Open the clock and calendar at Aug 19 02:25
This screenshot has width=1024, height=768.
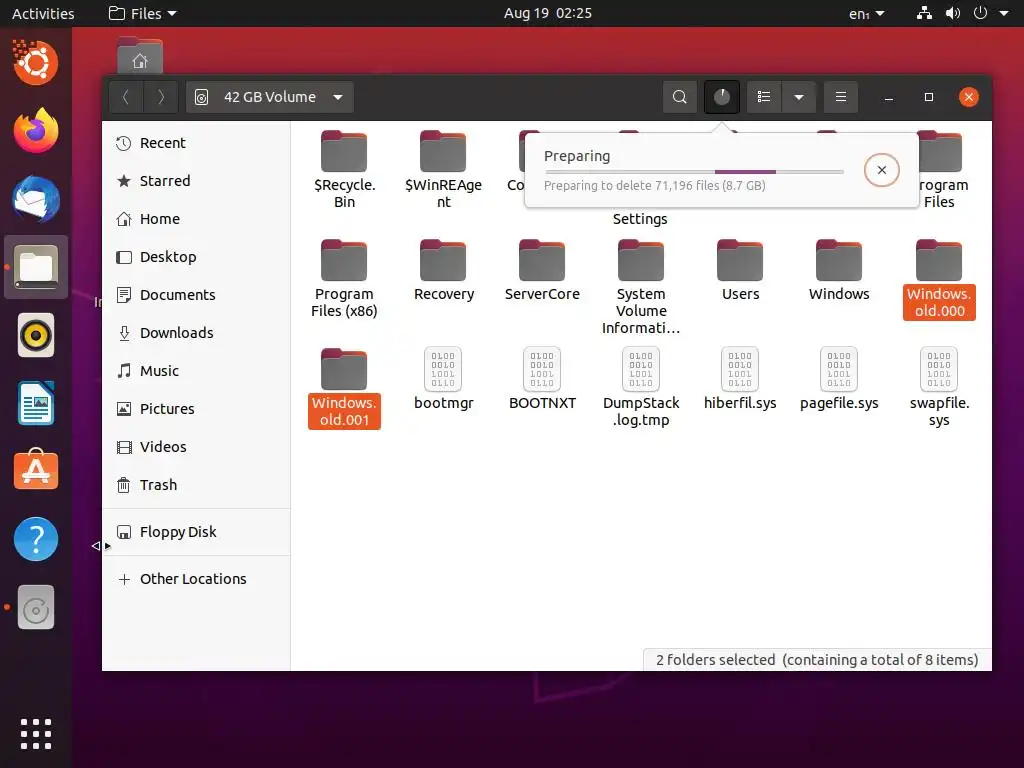click(x=547, y=13)
